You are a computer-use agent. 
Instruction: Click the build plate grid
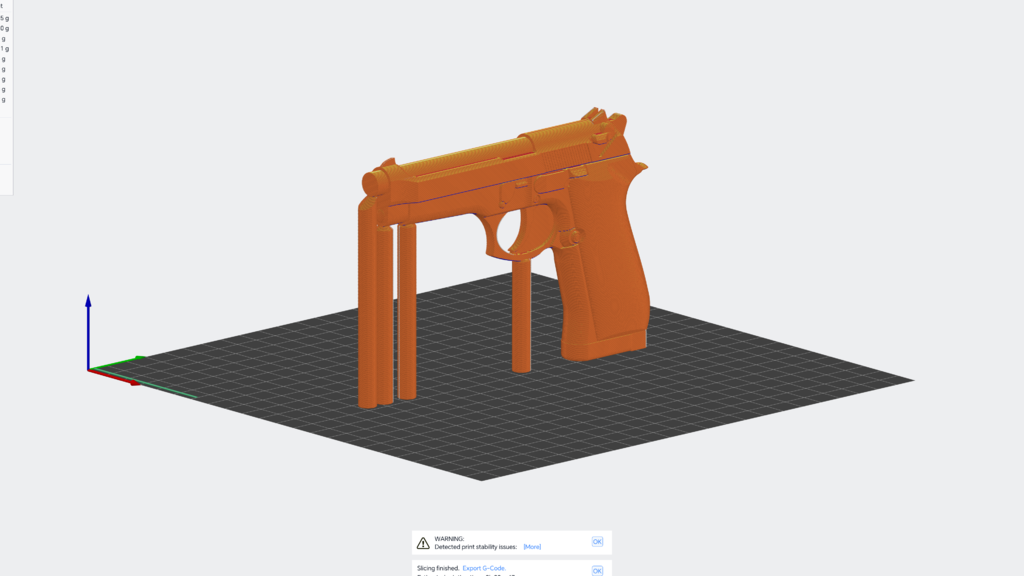tap(700, 420)
